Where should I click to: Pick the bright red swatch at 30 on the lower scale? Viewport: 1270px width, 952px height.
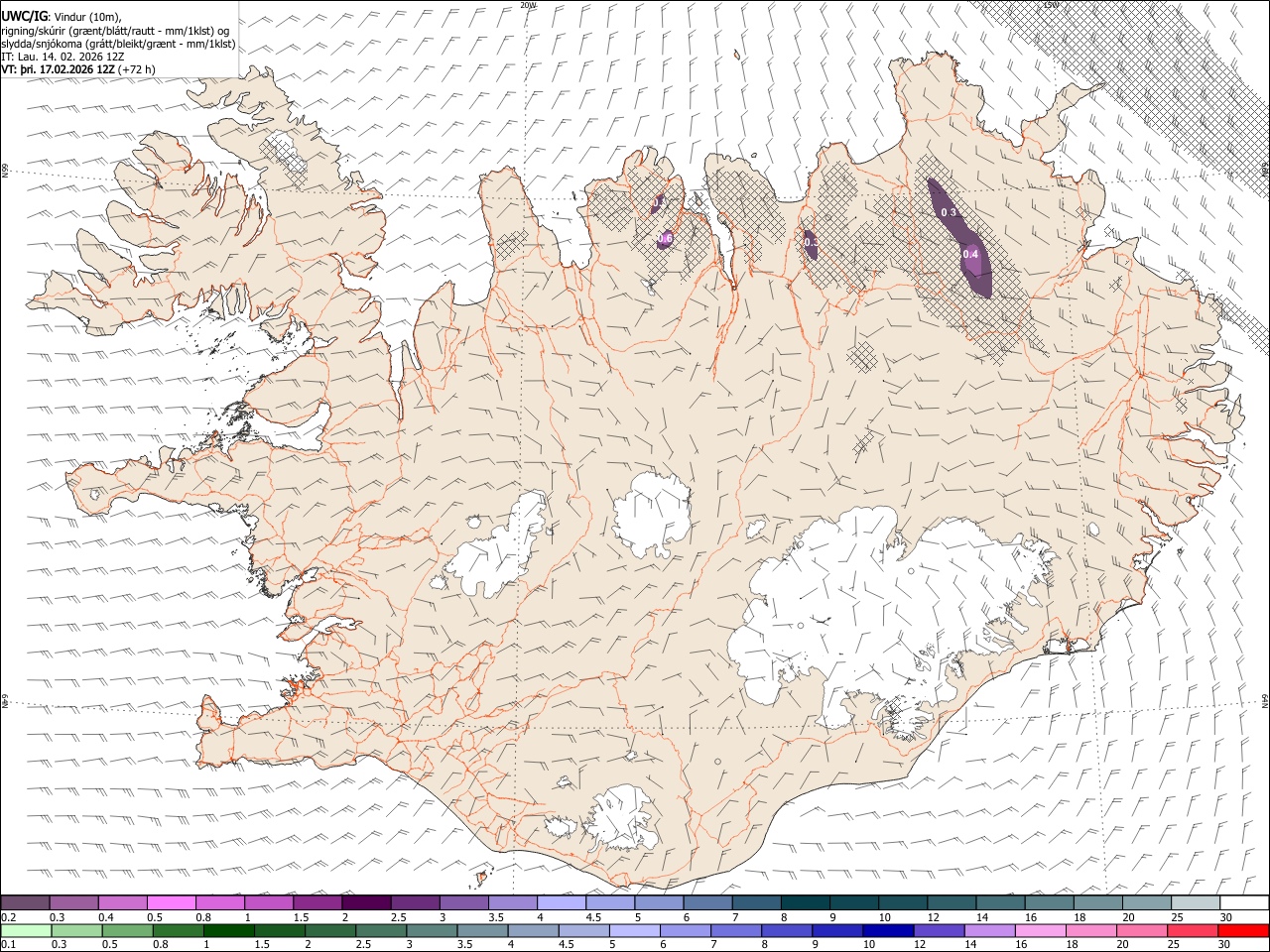(x=1244, y=930)
